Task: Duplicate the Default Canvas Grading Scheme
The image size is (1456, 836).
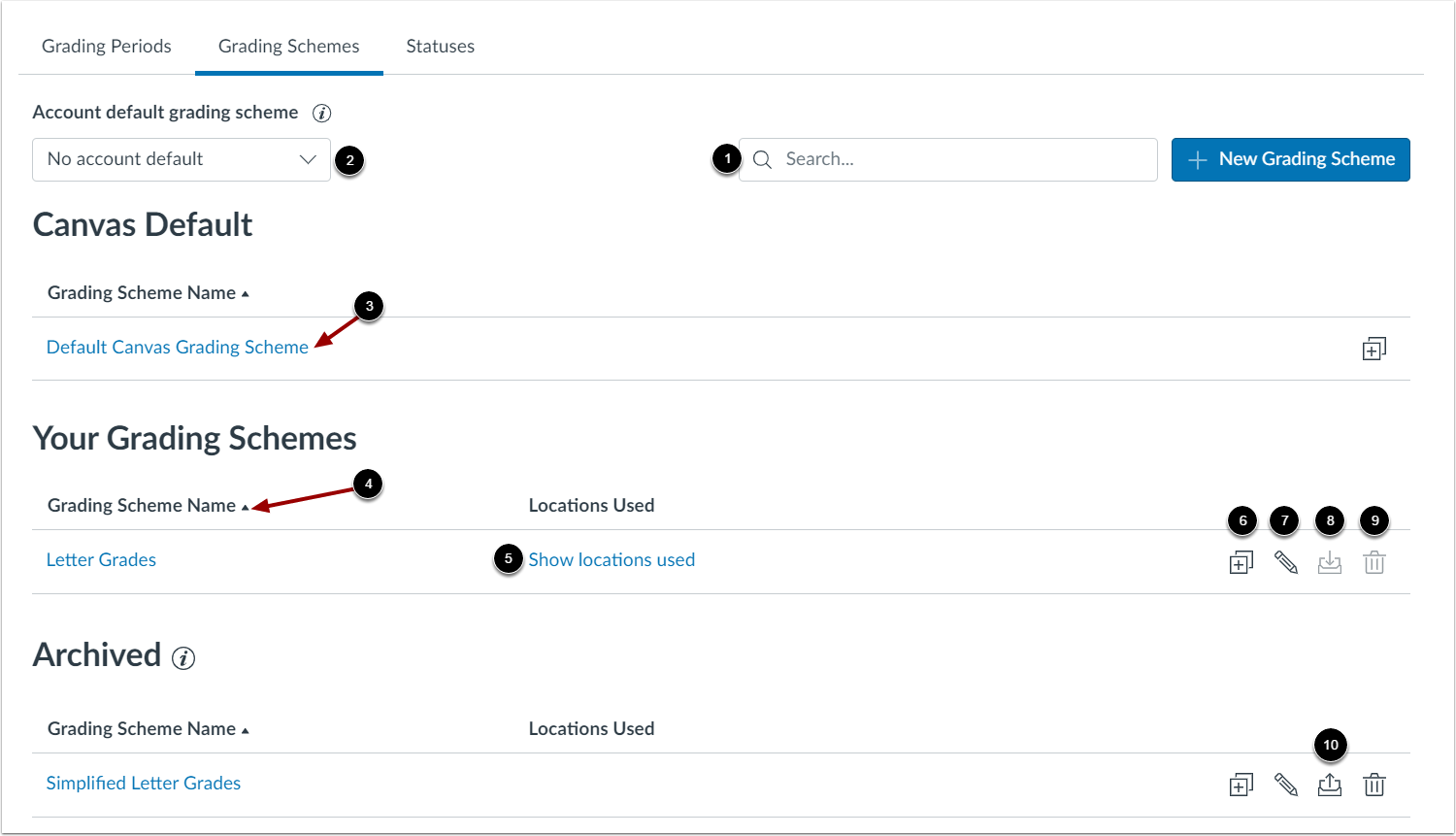Action: click(1373, 349)
